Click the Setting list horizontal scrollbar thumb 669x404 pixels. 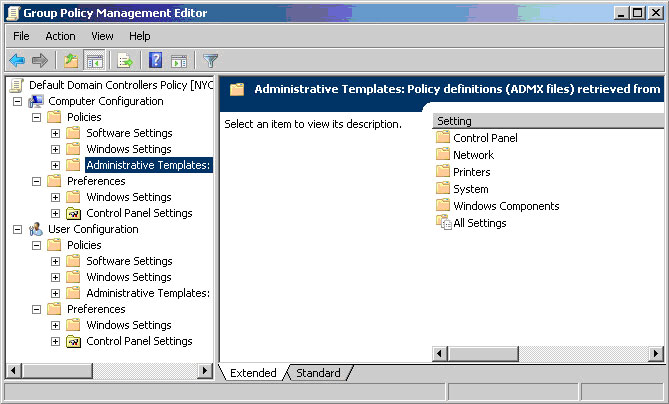(483, 354)
